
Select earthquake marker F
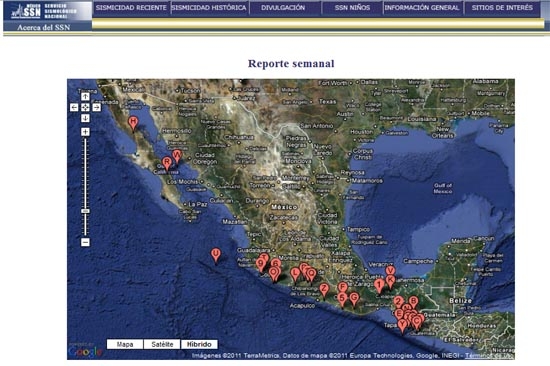point(343,288)
